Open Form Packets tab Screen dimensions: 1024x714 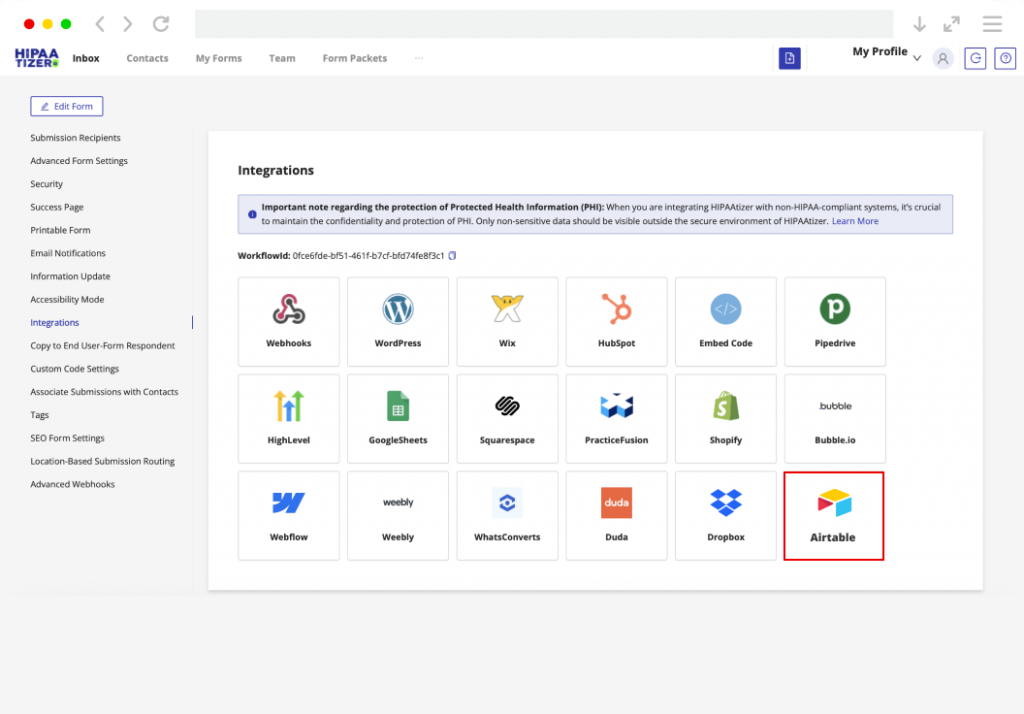[355, 58]
